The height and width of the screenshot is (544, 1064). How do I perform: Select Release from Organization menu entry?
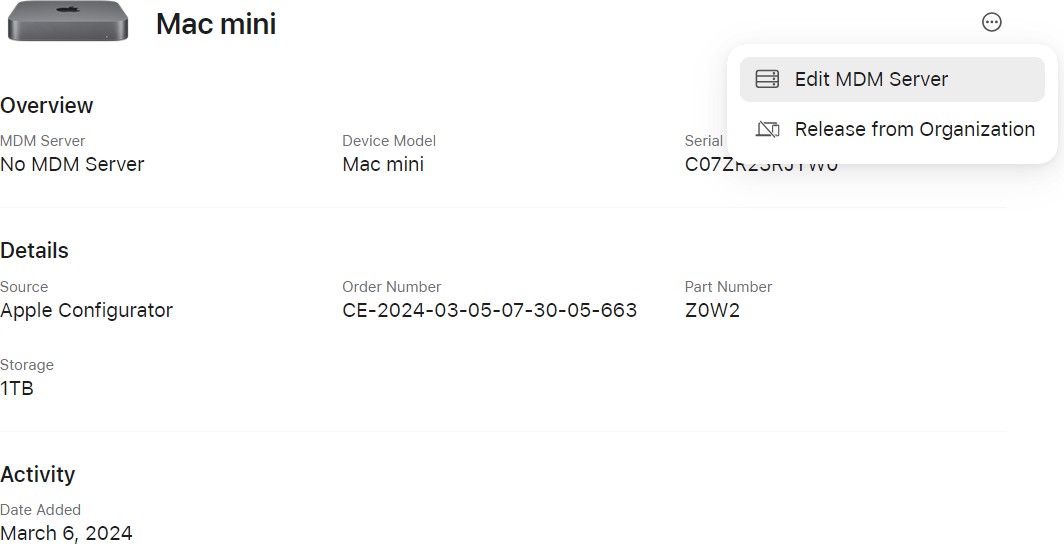point(914,129)
